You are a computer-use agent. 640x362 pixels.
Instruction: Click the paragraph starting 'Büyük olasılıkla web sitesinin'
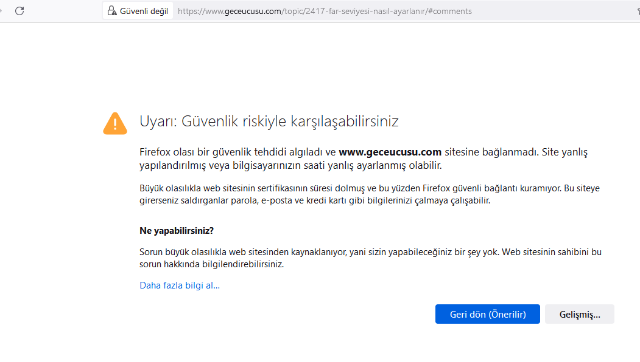point(369,194)
